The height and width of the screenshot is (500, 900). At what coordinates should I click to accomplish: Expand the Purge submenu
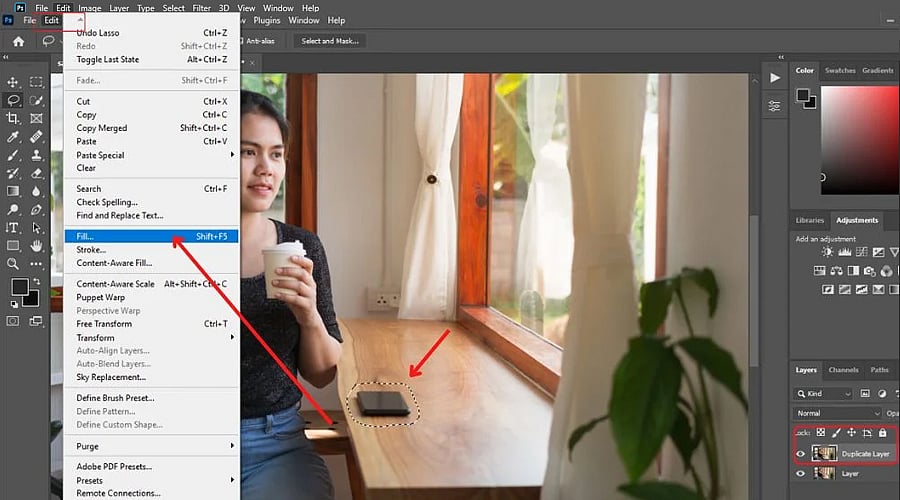(152, 446)
